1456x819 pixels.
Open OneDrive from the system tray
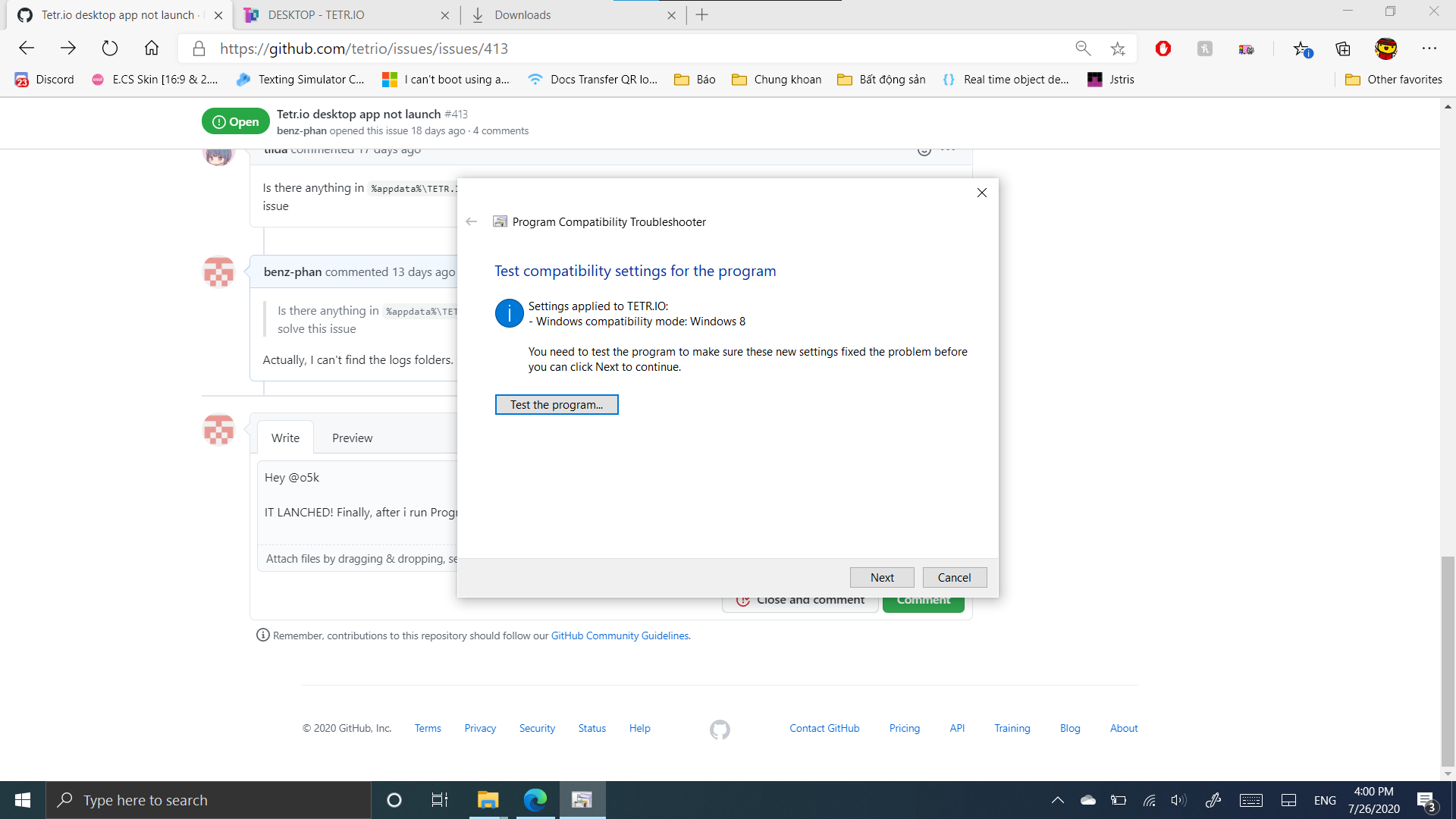[1088, 800]
